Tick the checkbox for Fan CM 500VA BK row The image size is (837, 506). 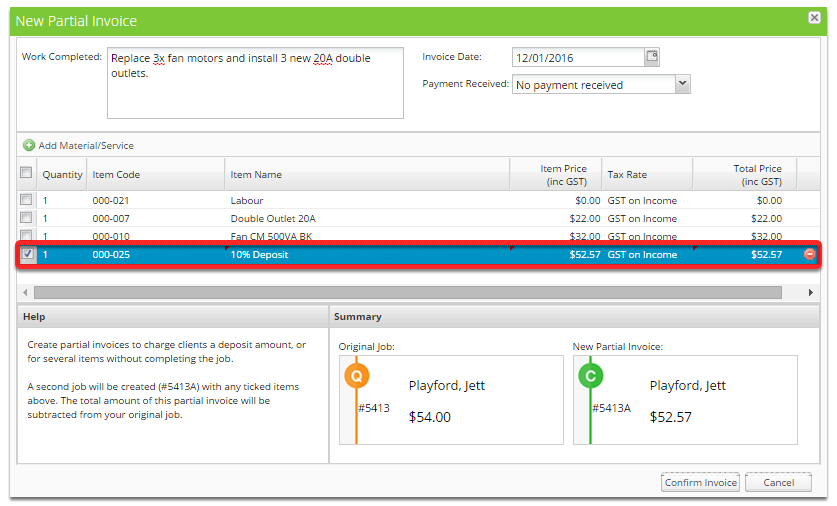point(26,235)
